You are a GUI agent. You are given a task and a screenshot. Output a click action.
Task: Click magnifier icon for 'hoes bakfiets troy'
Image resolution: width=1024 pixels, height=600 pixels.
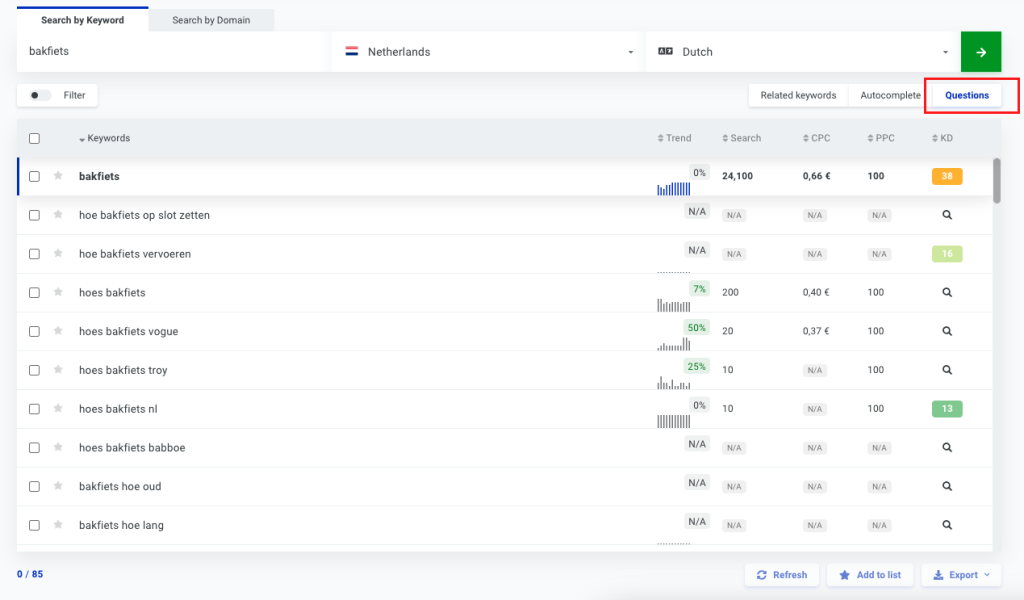(x=947, y=370)
